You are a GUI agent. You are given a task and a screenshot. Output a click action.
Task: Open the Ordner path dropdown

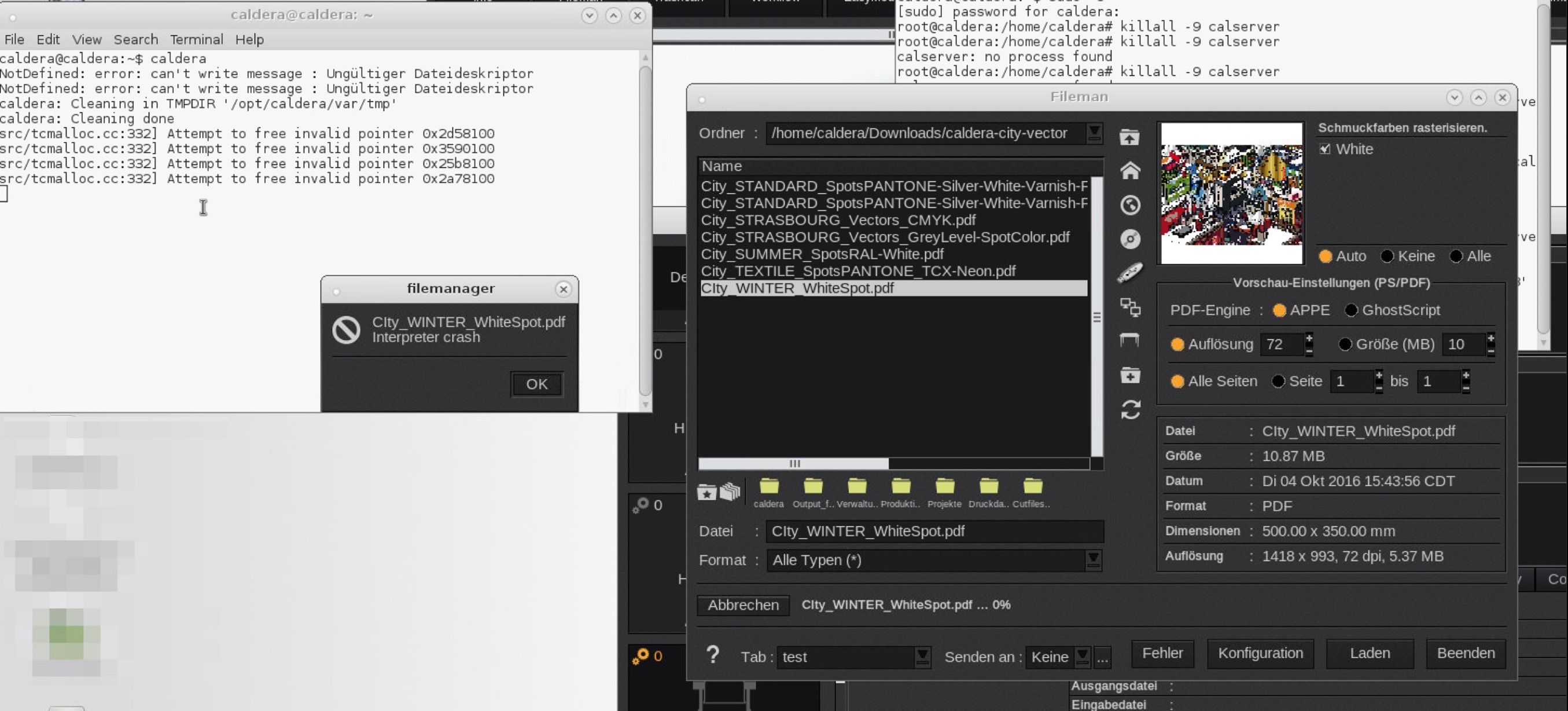point(1094,133)
